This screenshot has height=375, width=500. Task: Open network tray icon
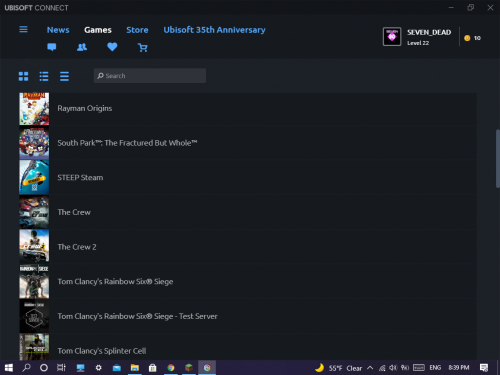pos(382,368)
